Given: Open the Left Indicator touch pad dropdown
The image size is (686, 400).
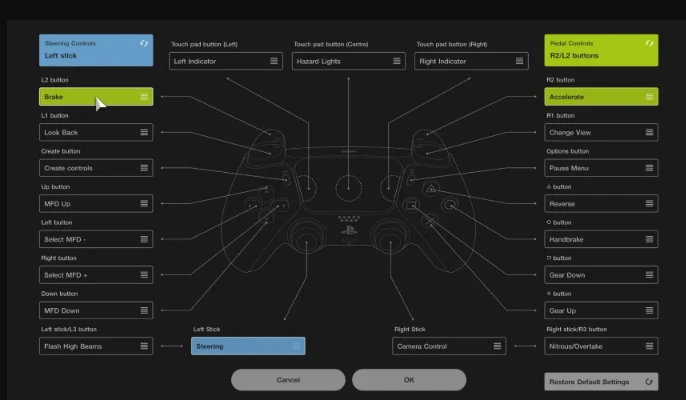Looking at the screenshot, I should 226,61.
